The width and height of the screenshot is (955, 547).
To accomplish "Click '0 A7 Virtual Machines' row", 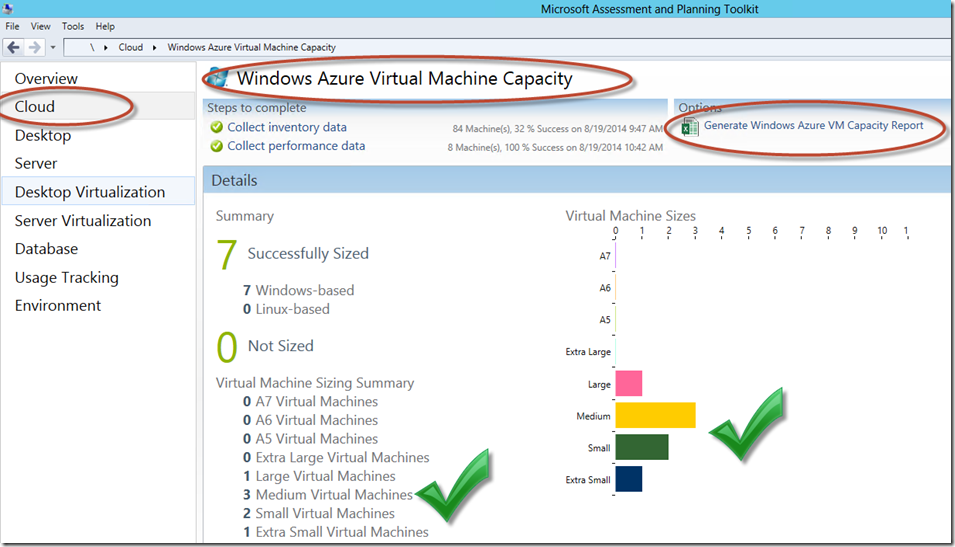I will click(311, 402).
